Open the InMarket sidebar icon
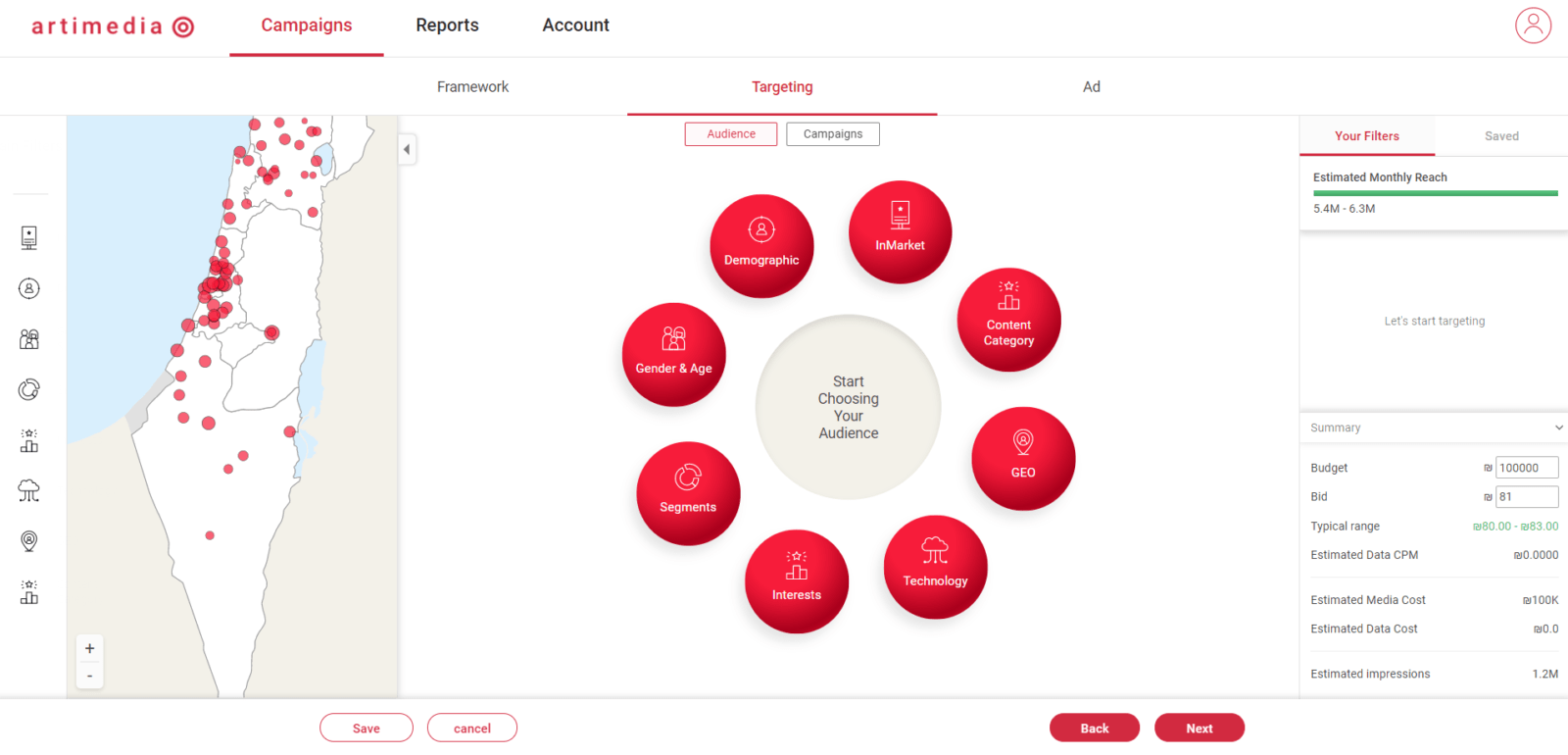 29,237
